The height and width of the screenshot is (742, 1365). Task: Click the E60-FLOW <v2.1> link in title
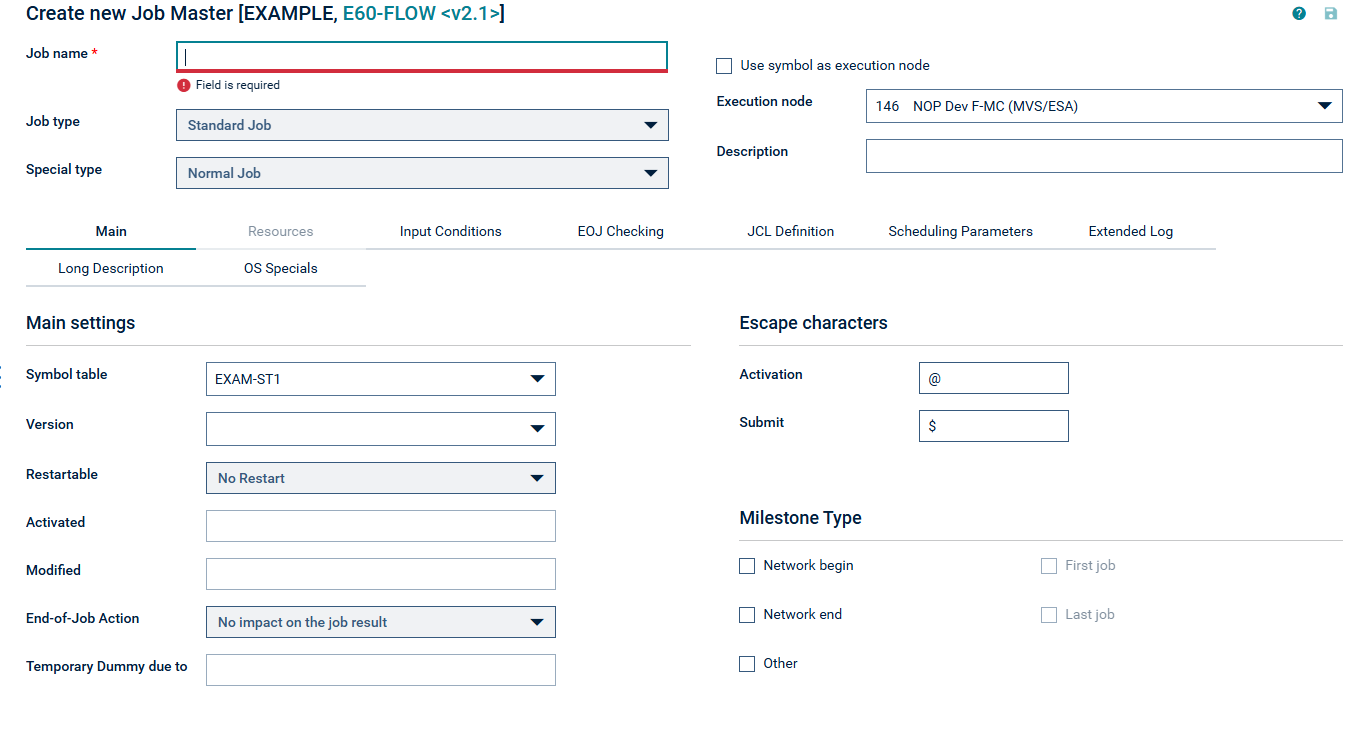point(421,13)
